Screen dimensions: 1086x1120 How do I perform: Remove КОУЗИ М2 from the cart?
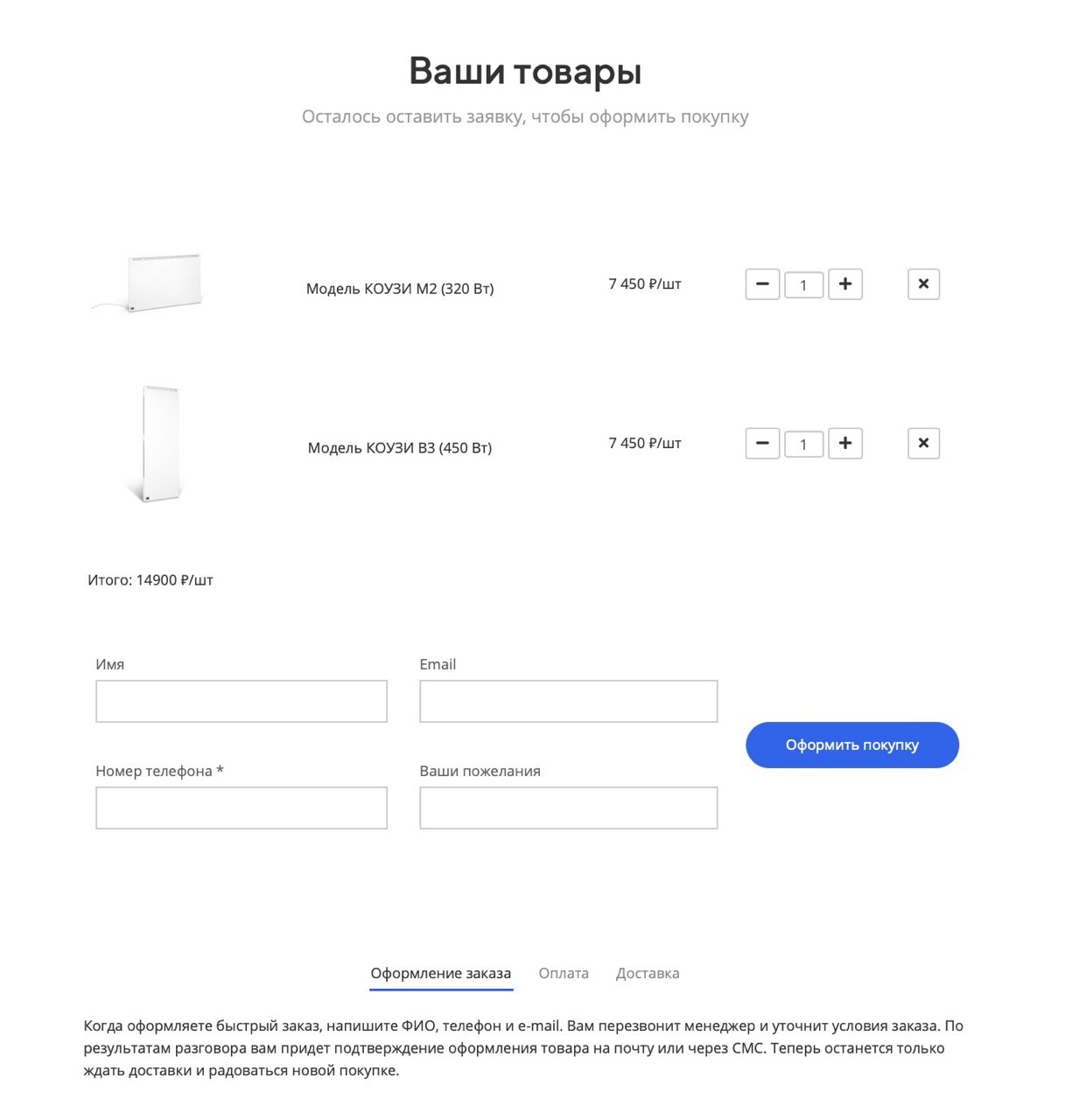point(923,284)
